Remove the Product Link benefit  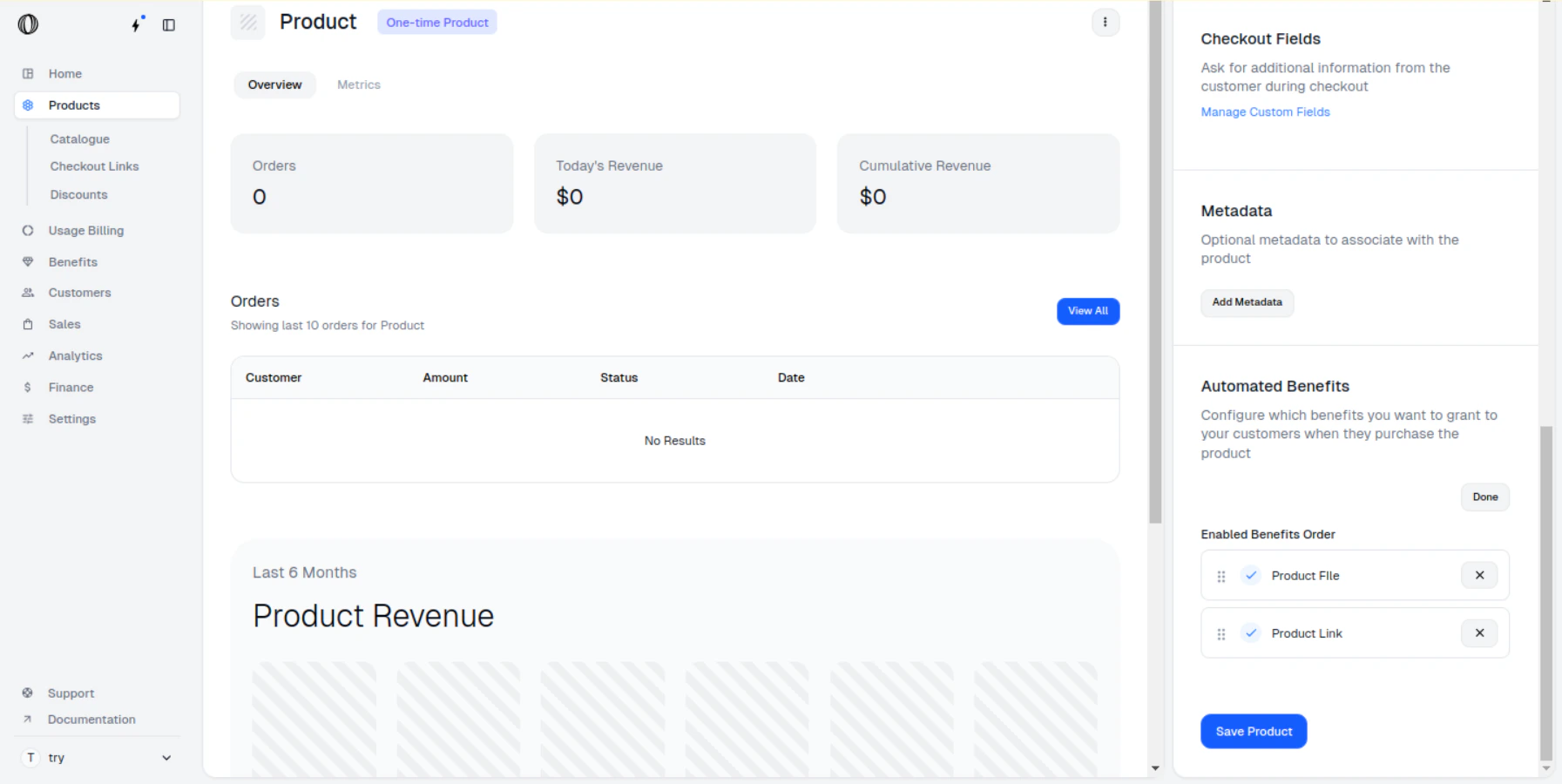[1479, 633]
